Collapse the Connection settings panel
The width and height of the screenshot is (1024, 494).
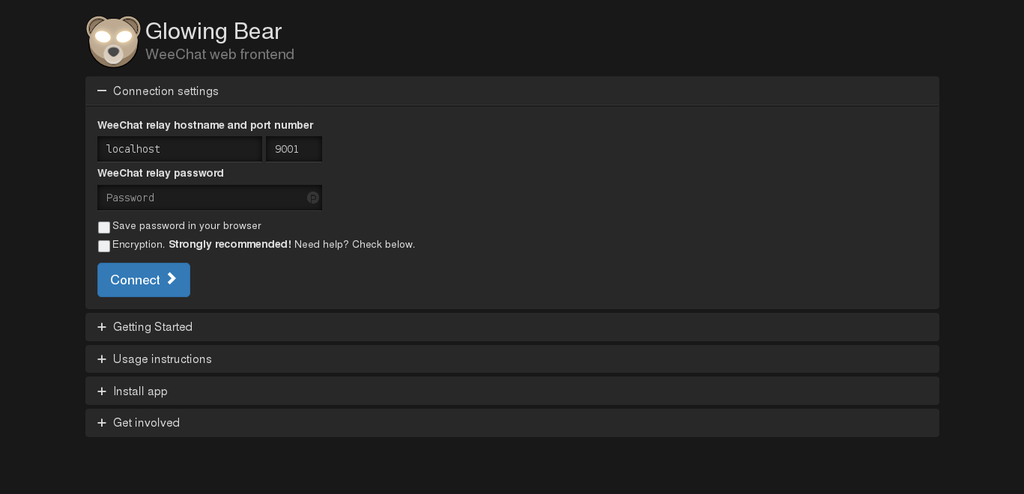512,91
